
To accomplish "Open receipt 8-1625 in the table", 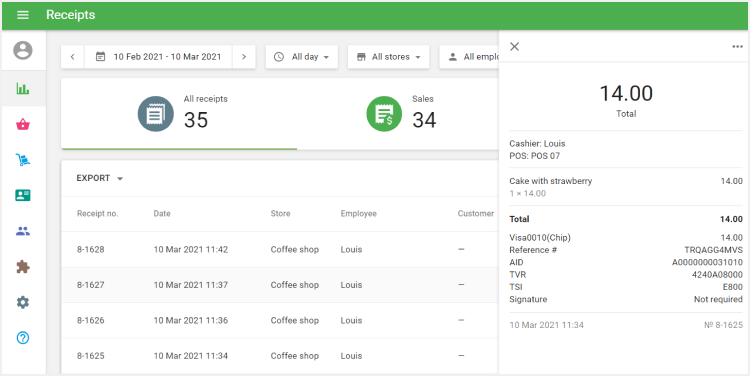I will (x=280, y=355).
